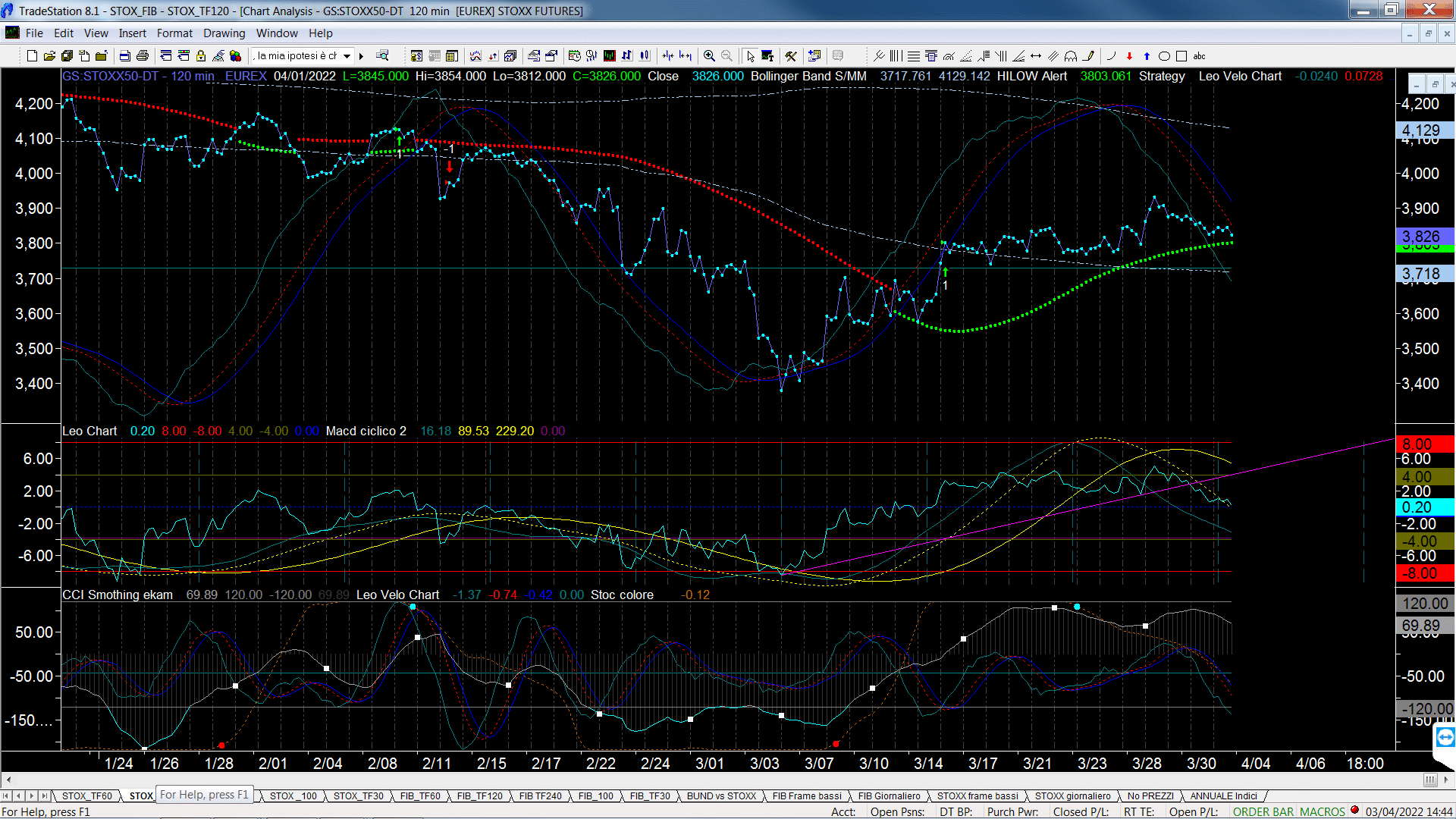The width and height of the screenshot is (1456, 819).
Task: Select the red down arrow tool
Action: tap(1129, 55)
